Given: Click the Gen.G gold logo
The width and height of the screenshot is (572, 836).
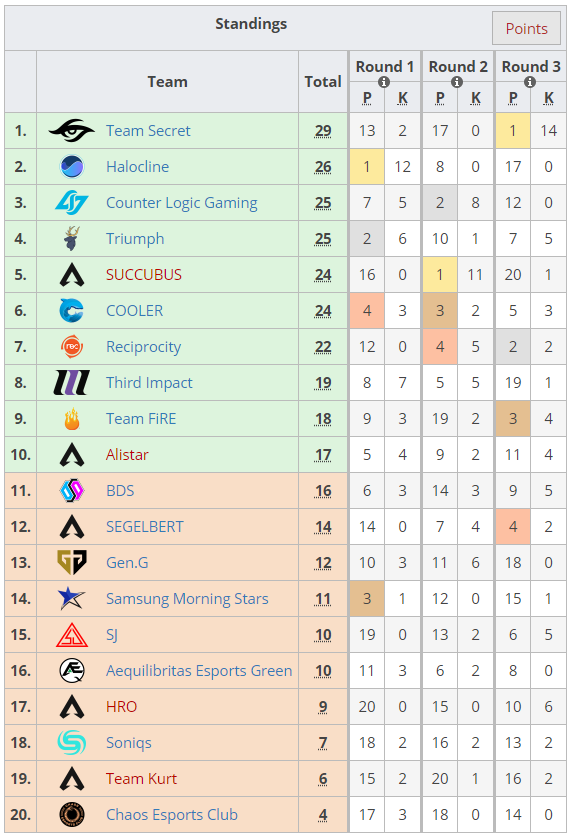Looking at the screenshot, I should click(71, 562).
